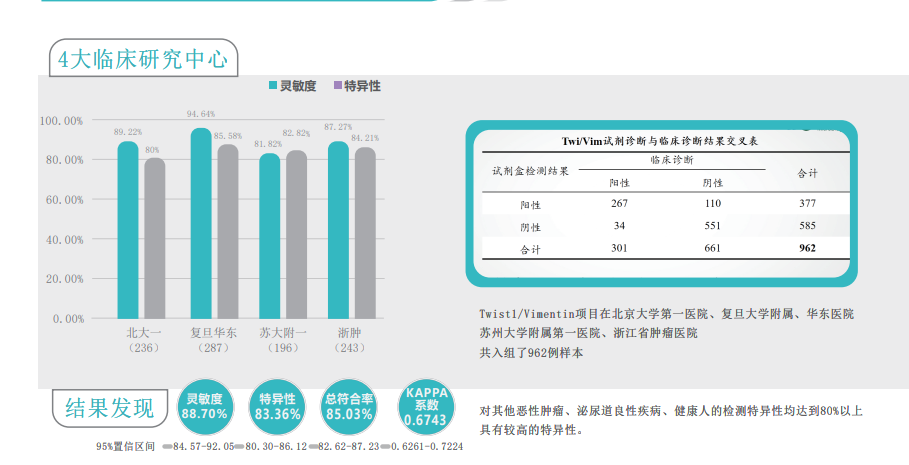The image size is (909, 465).
Task: Select the bold 962 total cell
Action: pos(807,248)
